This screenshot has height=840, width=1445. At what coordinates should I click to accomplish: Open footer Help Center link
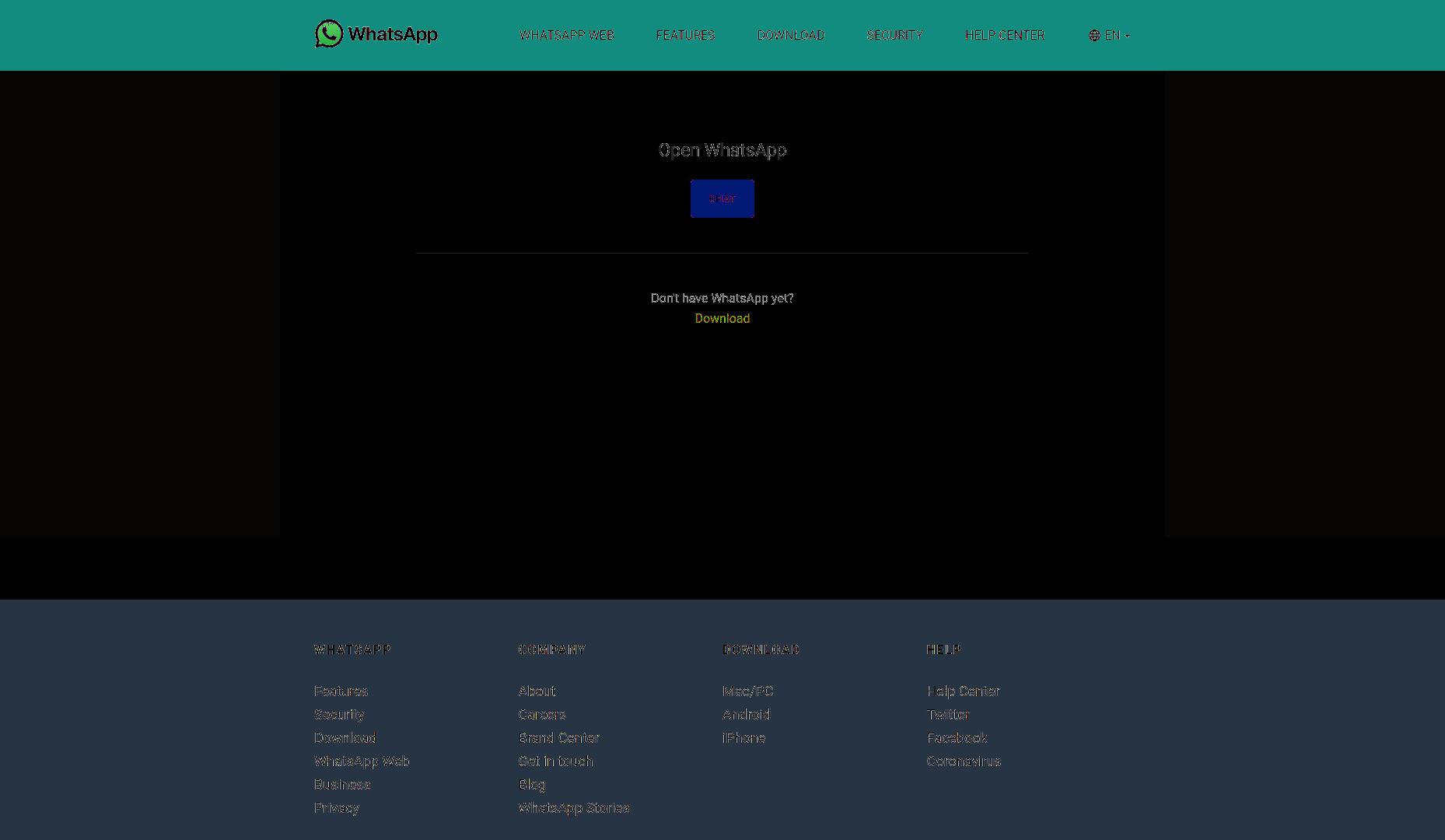pyautogui.click(x=963, y=691)
